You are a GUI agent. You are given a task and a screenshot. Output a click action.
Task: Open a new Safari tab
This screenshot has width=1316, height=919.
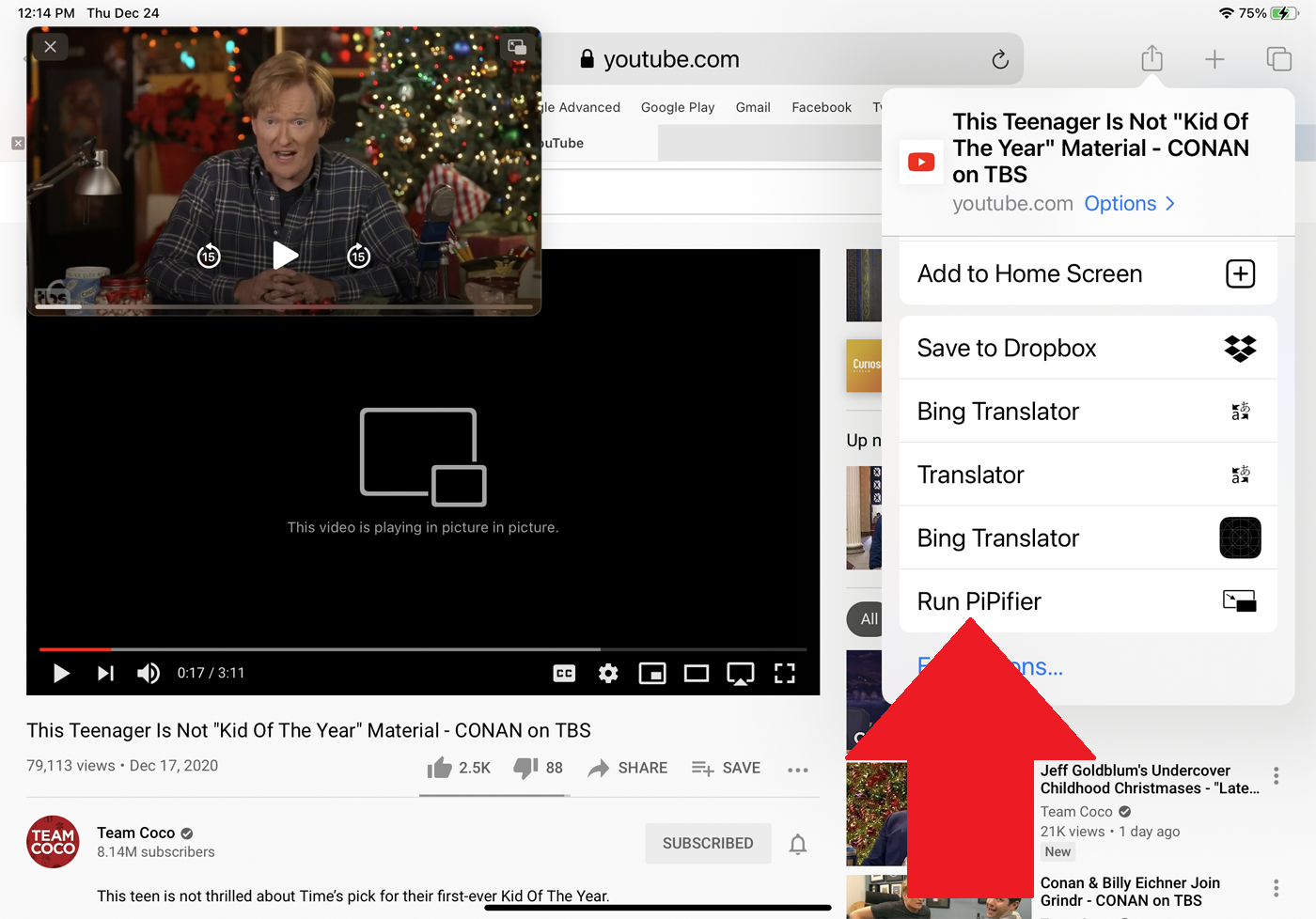[x=1214, y=59]
